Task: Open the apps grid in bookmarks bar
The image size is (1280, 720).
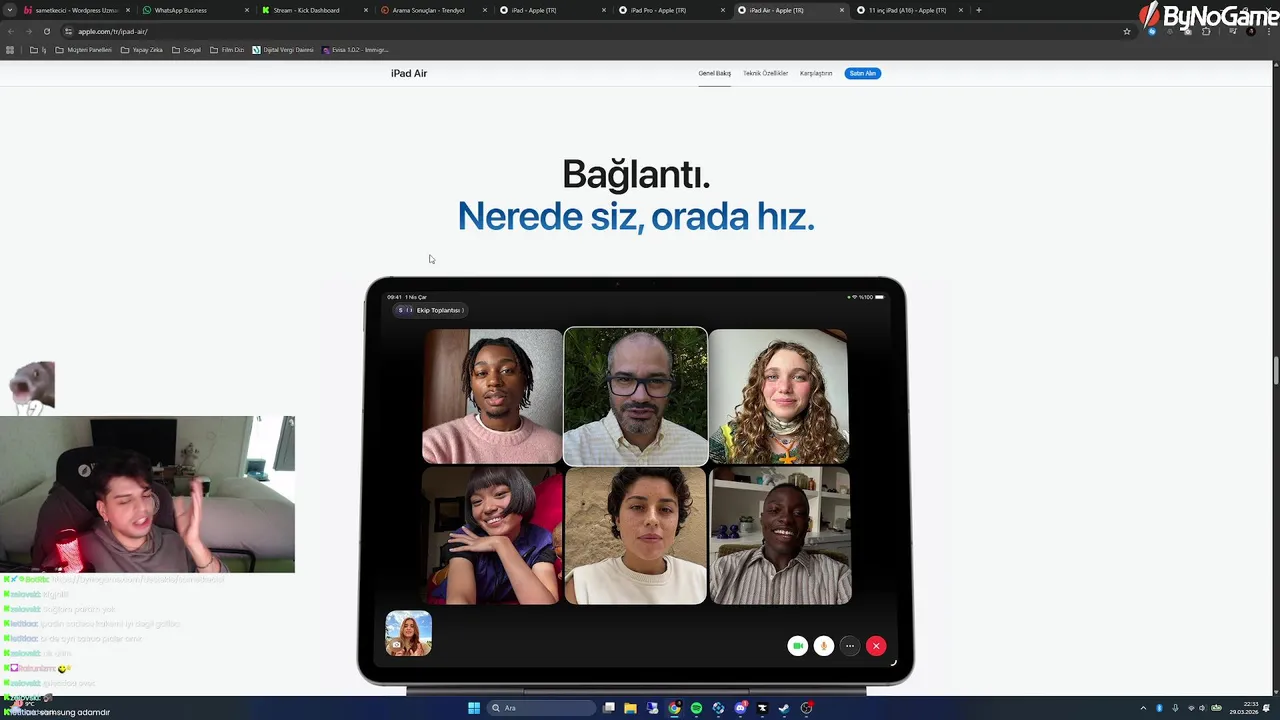Action: (x=10, y=50)
